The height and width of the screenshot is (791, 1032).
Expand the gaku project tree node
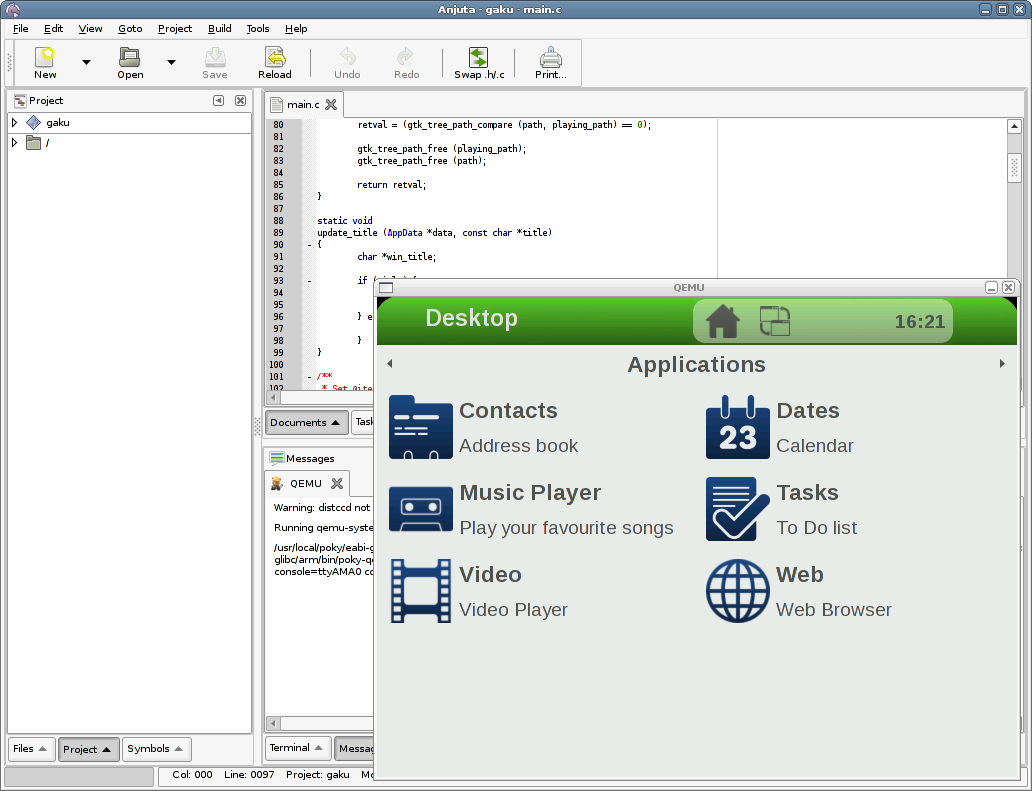[x=15, y=123]
